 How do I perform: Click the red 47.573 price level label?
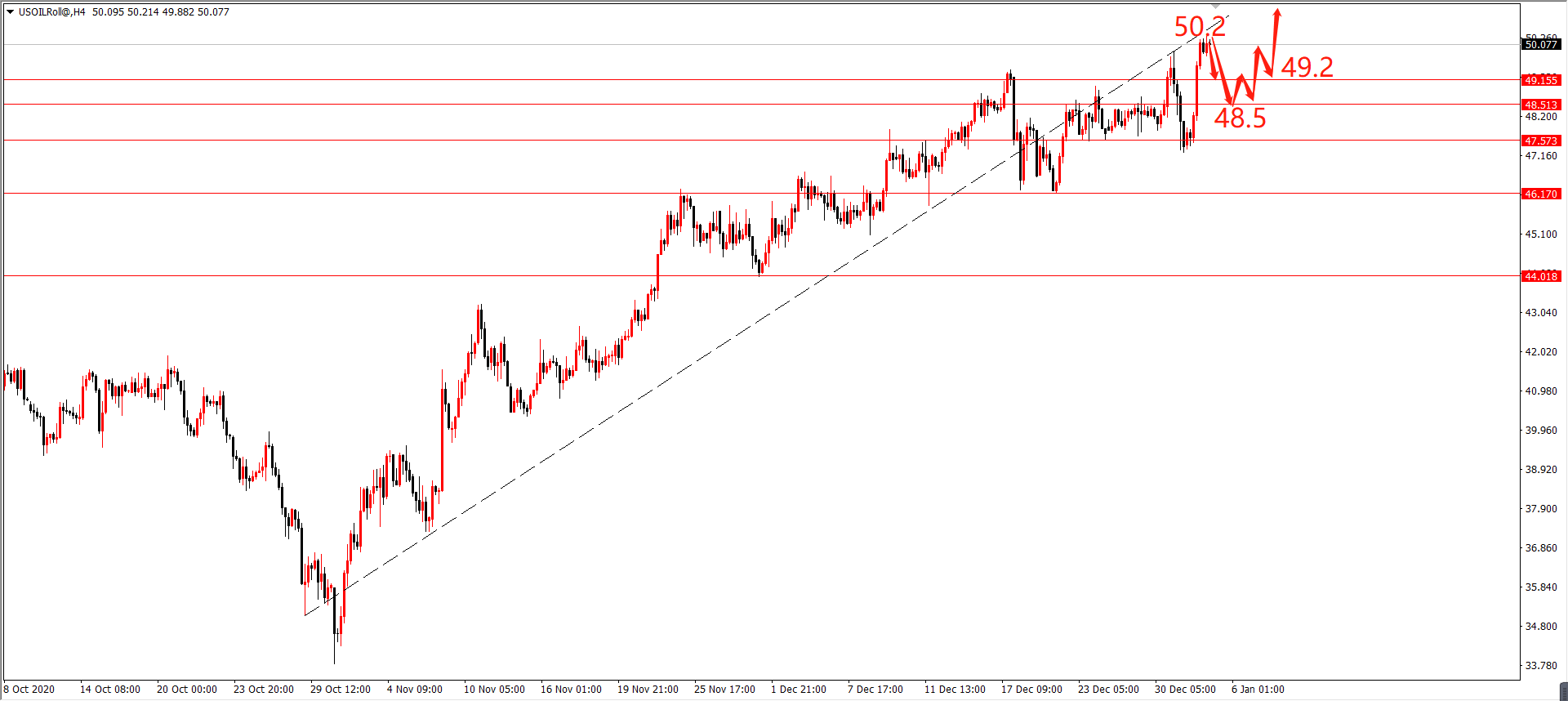(x=1541, y=141)
